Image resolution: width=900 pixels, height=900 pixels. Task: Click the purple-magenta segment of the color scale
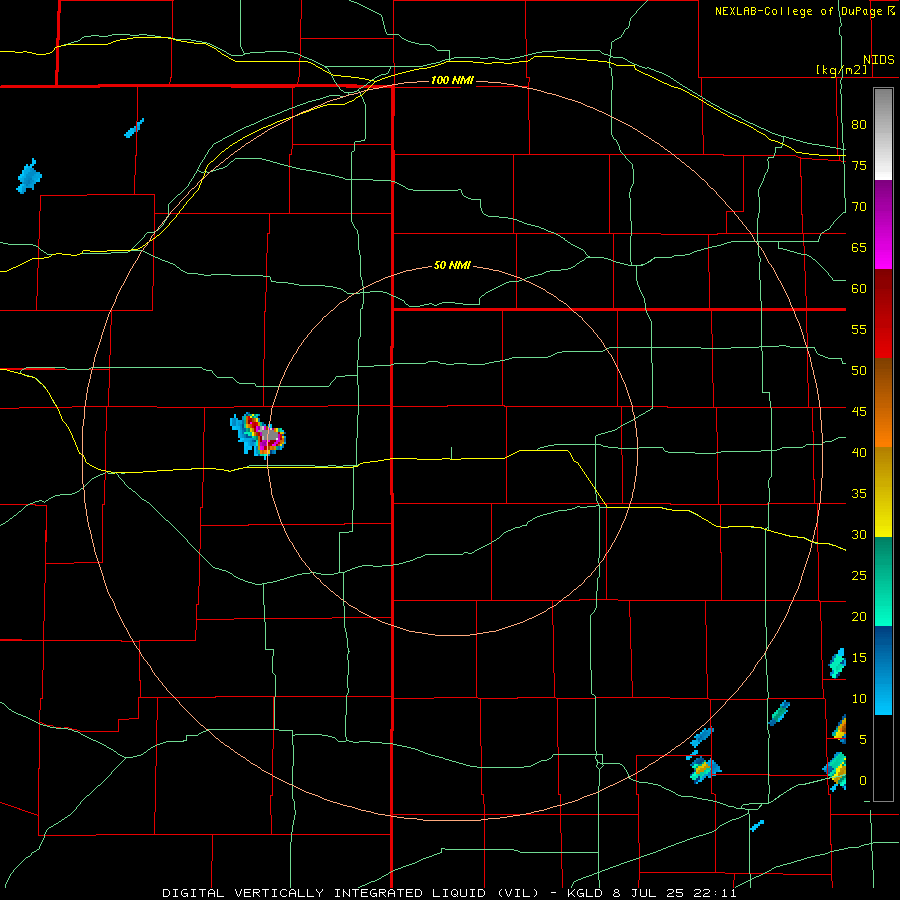coord(883,225)
